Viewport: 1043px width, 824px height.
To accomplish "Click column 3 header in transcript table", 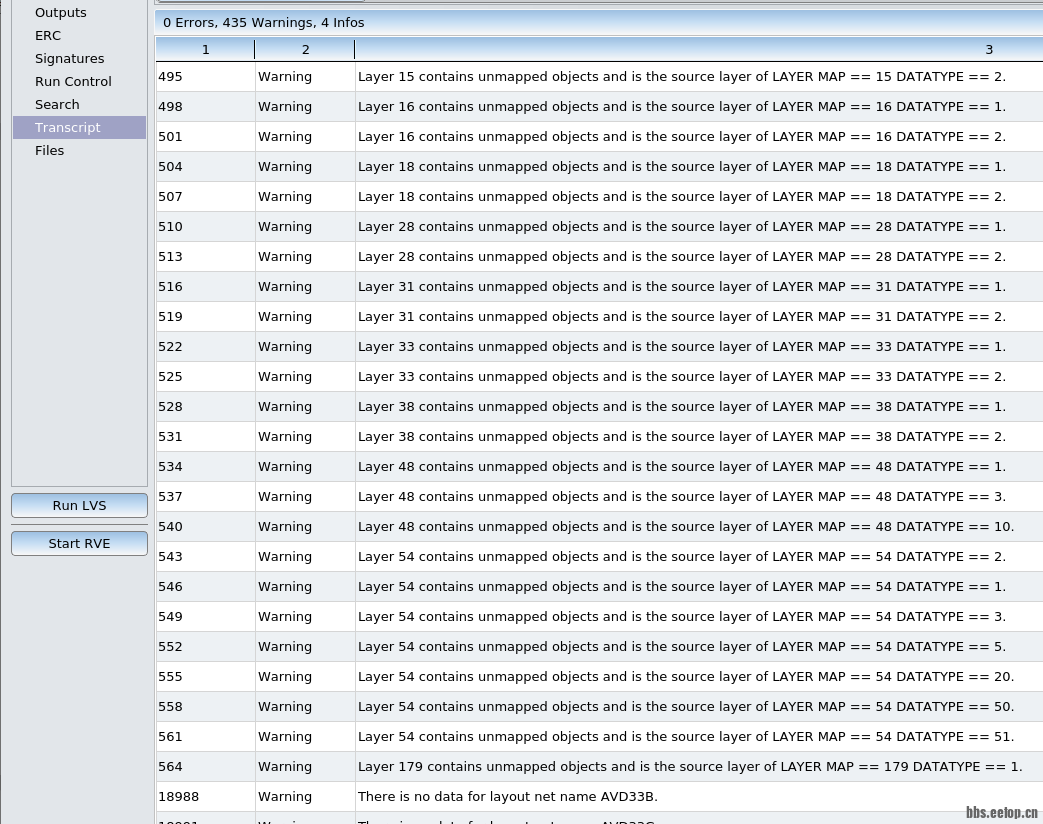I will coord(698,50).
